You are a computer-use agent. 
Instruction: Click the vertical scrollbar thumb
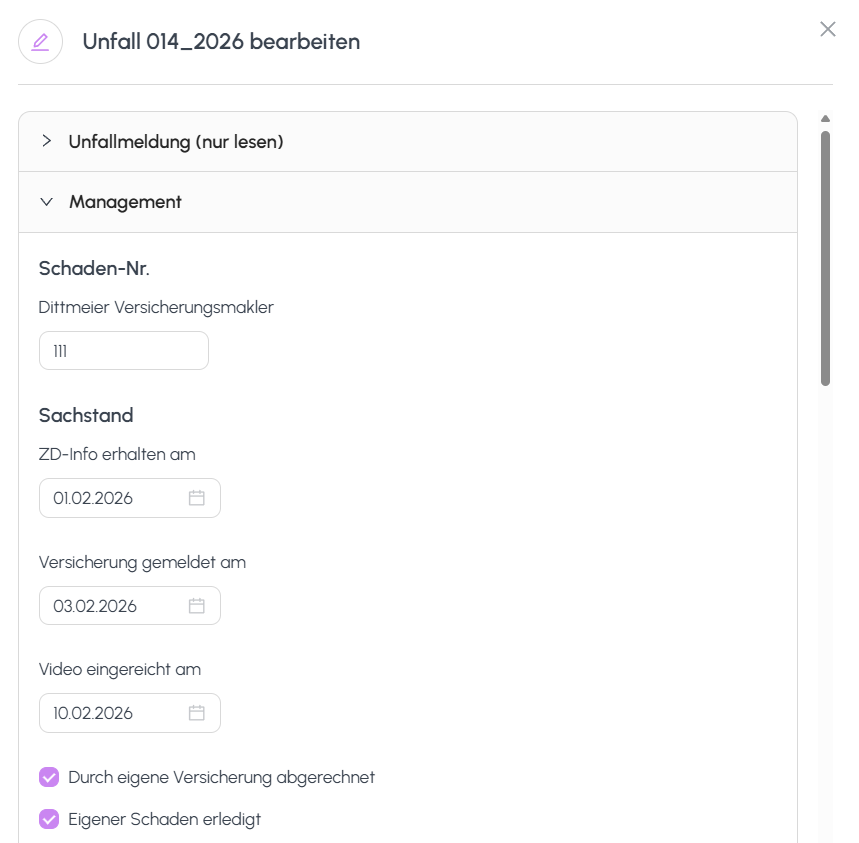(x=825, y=257)
